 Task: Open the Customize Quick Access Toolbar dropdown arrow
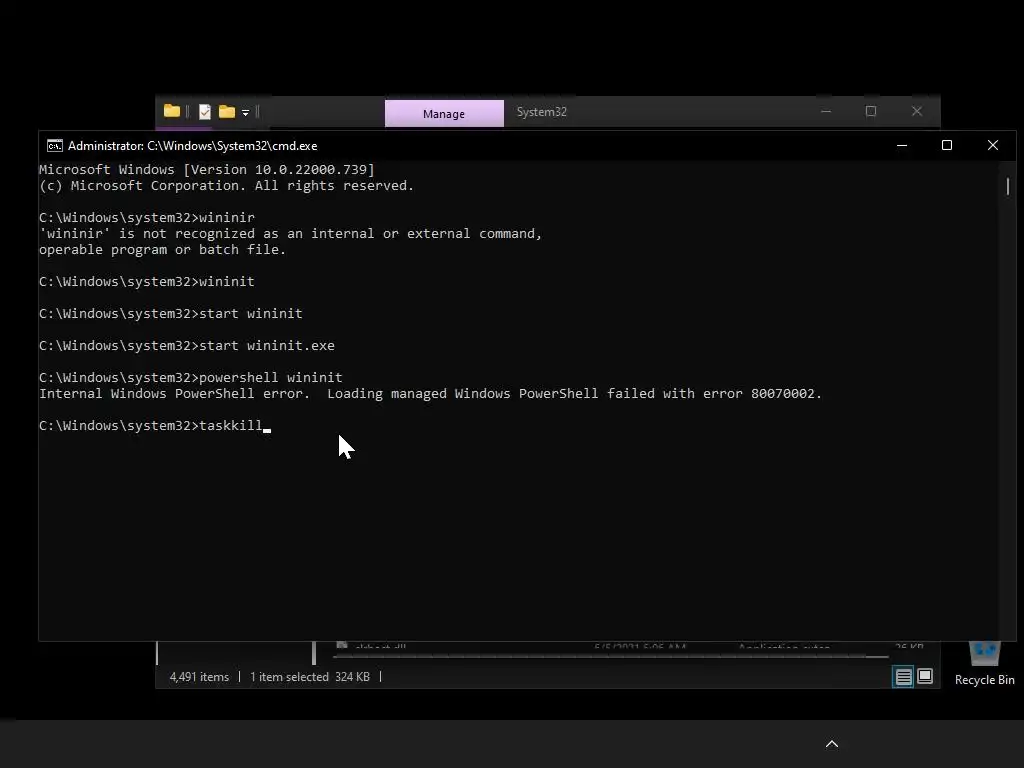[x=246, y=112]
